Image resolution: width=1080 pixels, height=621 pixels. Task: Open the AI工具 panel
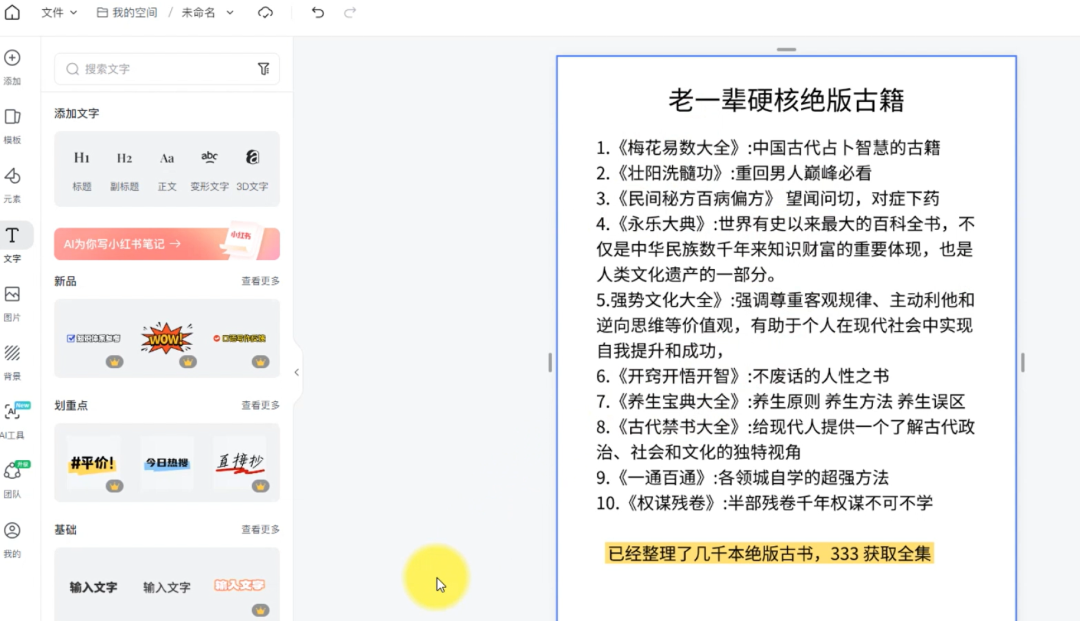tap(12, 421)
